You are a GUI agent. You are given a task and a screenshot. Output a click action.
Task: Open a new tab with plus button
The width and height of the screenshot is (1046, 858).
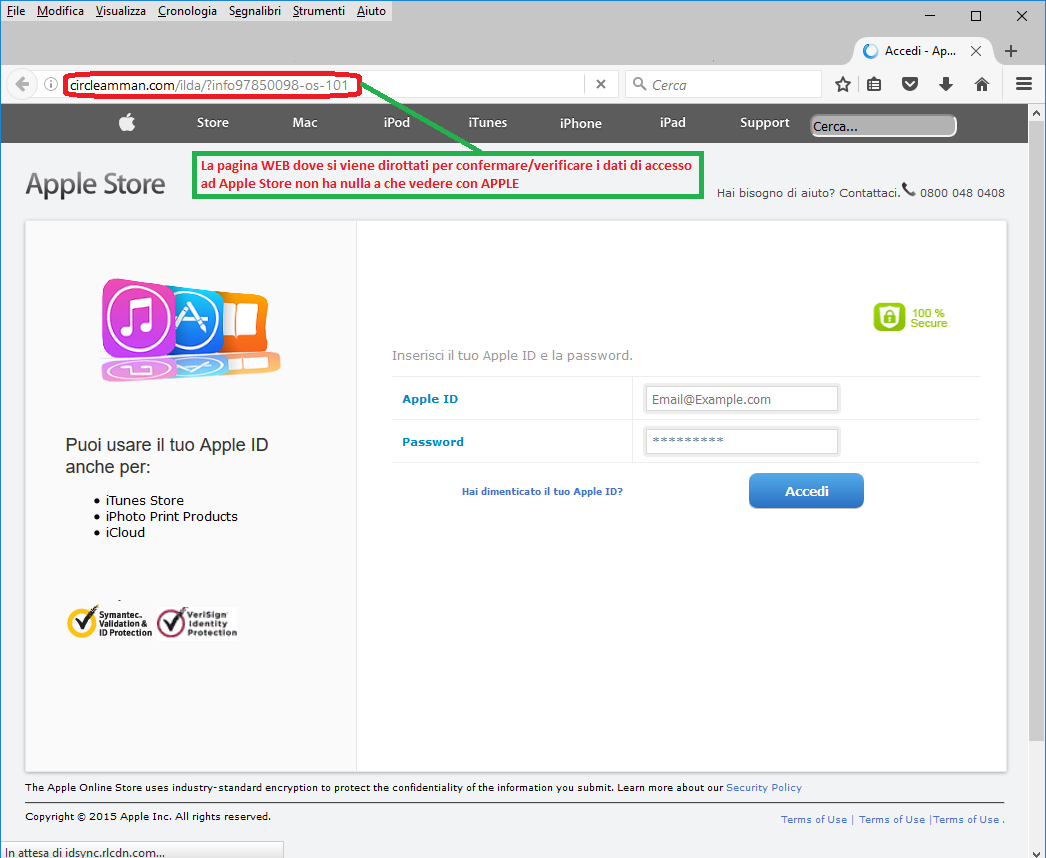(x=1011, y=51)
